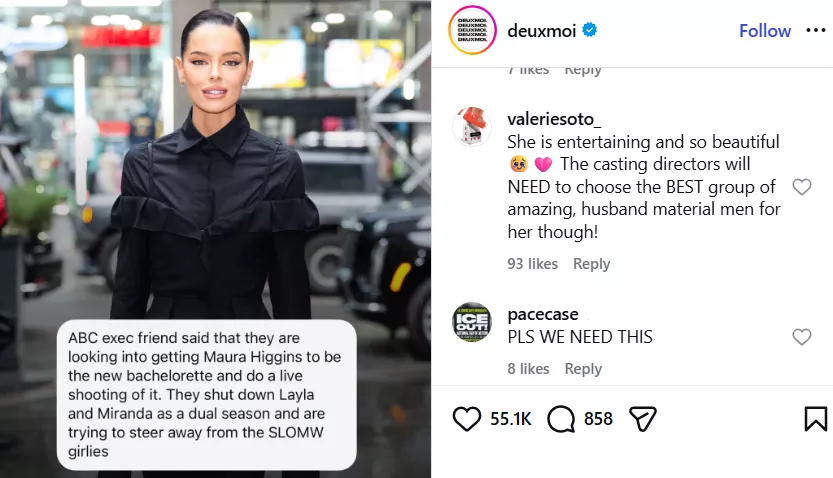This screenshot has width=833, height=478.
Task: View the 8 likes on comment
Action: tap(528, 369)
